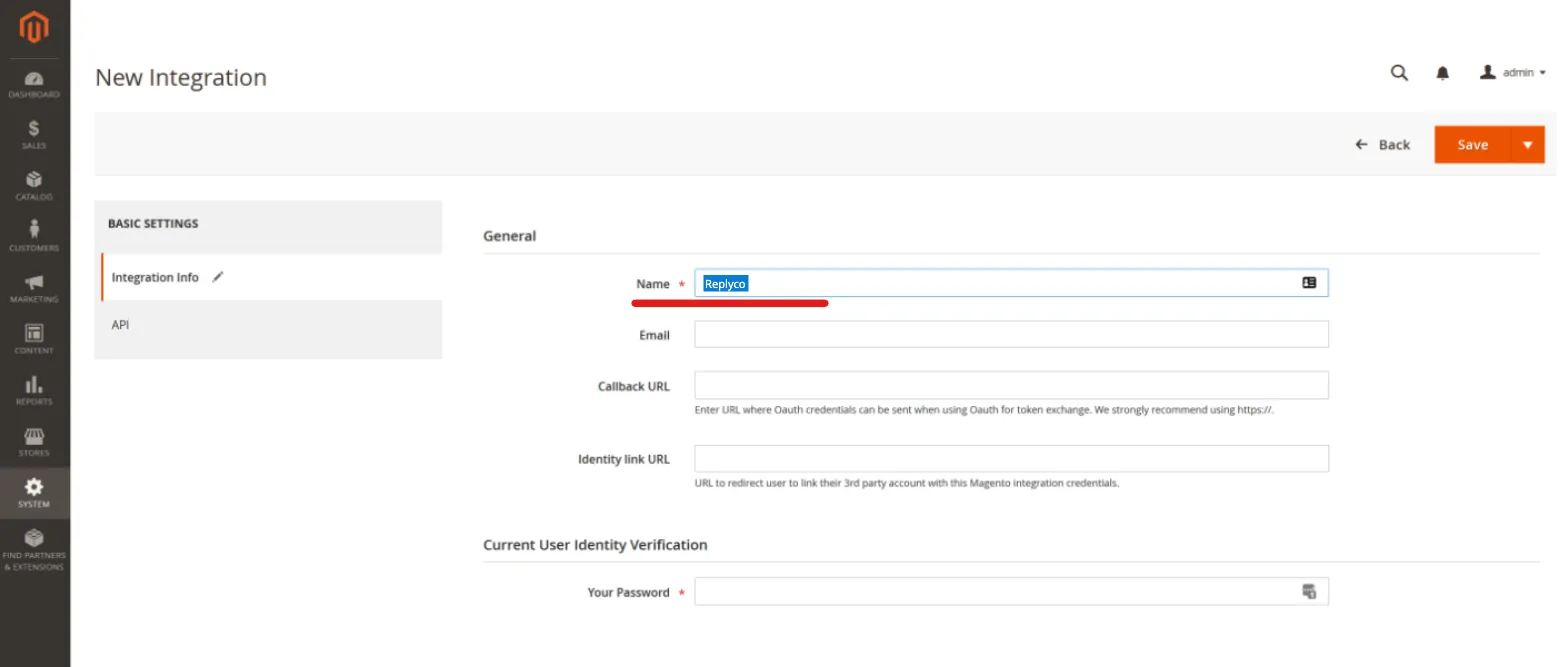This screenshot has height=667, width=1567.
Task: Open the Stores storefront icon
Action: click(34, 436)
